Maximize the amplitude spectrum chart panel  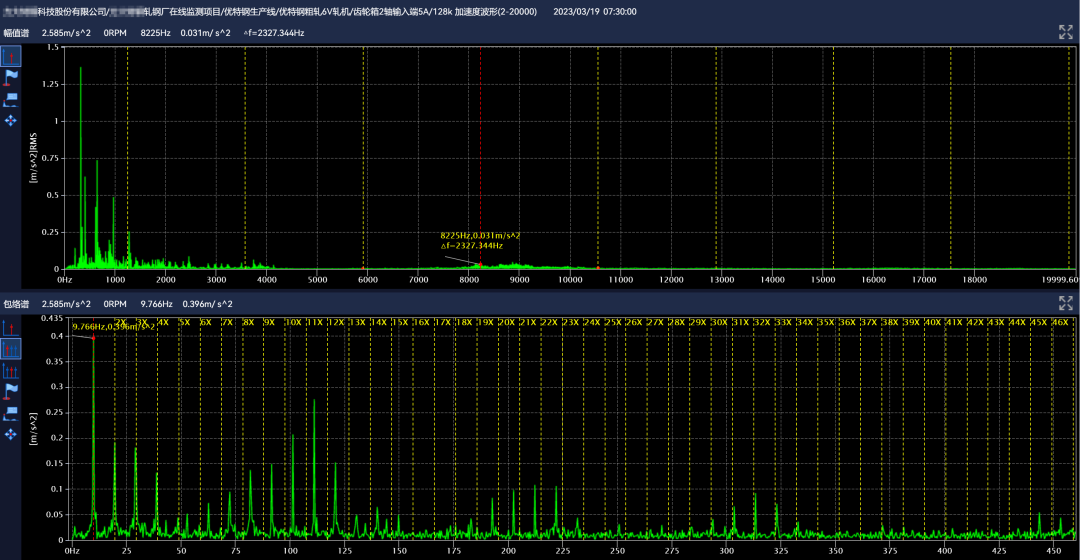click(1065, 32)
